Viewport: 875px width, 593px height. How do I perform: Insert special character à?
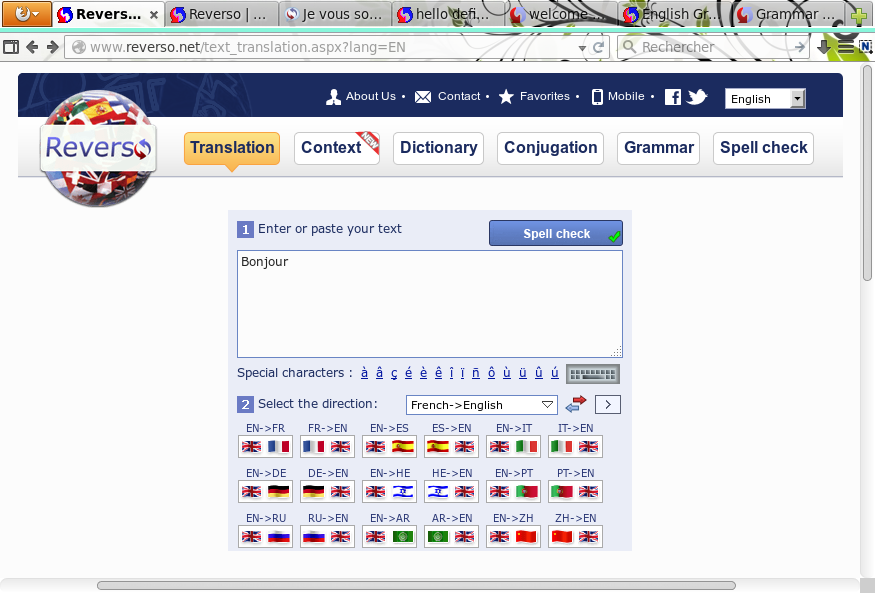364,373
